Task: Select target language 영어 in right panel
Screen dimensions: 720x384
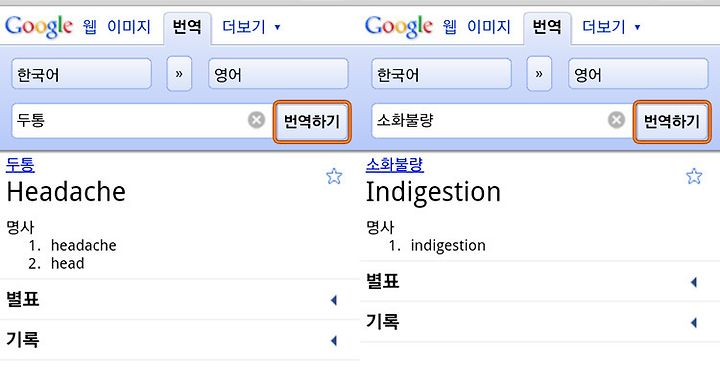Action: (638, 74)
